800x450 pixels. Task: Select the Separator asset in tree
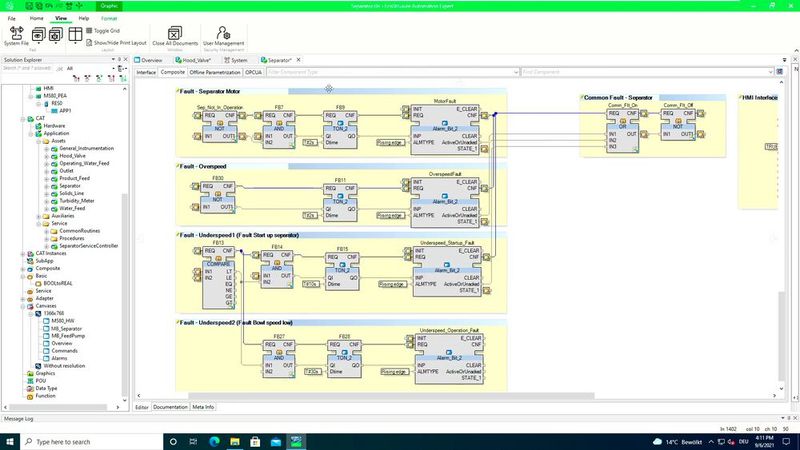click(70, 185)
